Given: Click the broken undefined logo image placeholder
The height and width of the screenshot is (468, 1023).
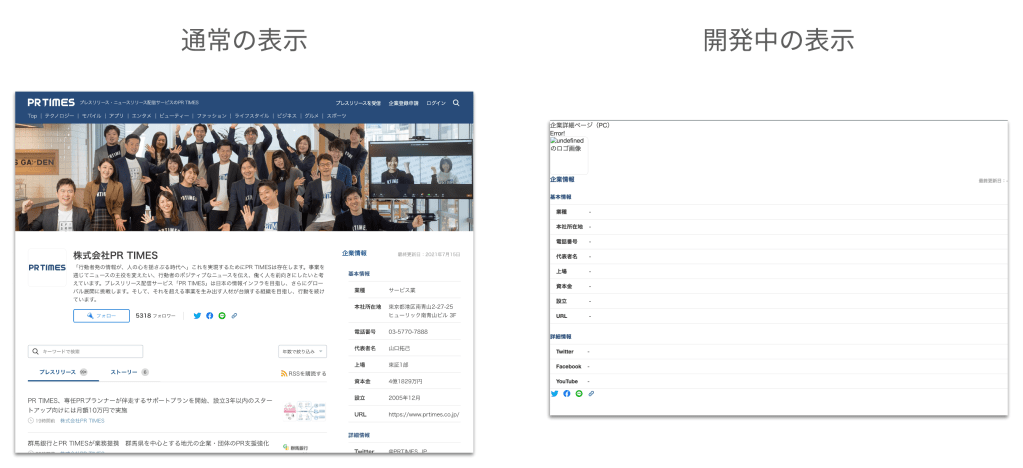Looking at the screenshot, I should (568, 152).
